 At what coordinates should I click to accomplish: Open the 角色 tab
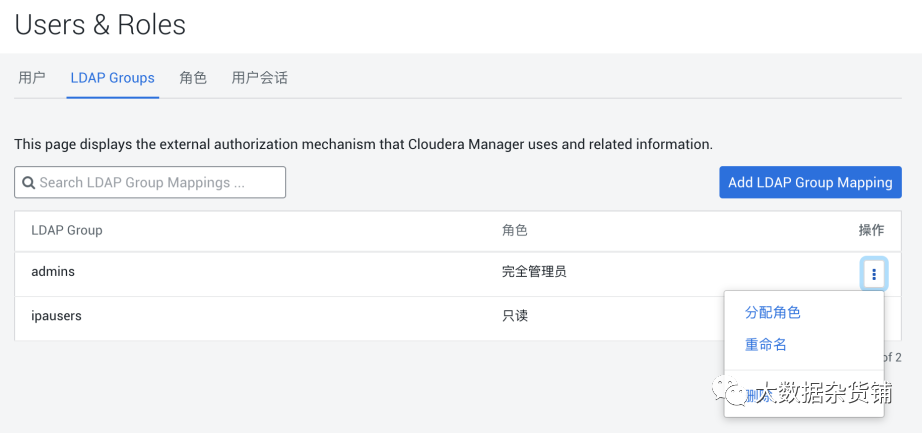(x=193, y=77)
